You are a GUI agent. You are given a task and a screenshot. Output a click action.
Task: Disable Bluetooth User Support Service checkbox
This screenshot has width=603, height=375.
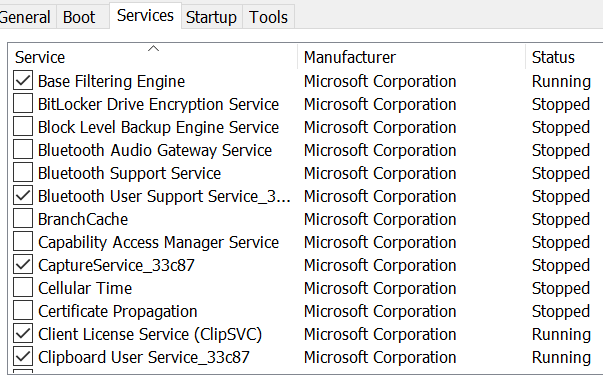pos(23,196)
